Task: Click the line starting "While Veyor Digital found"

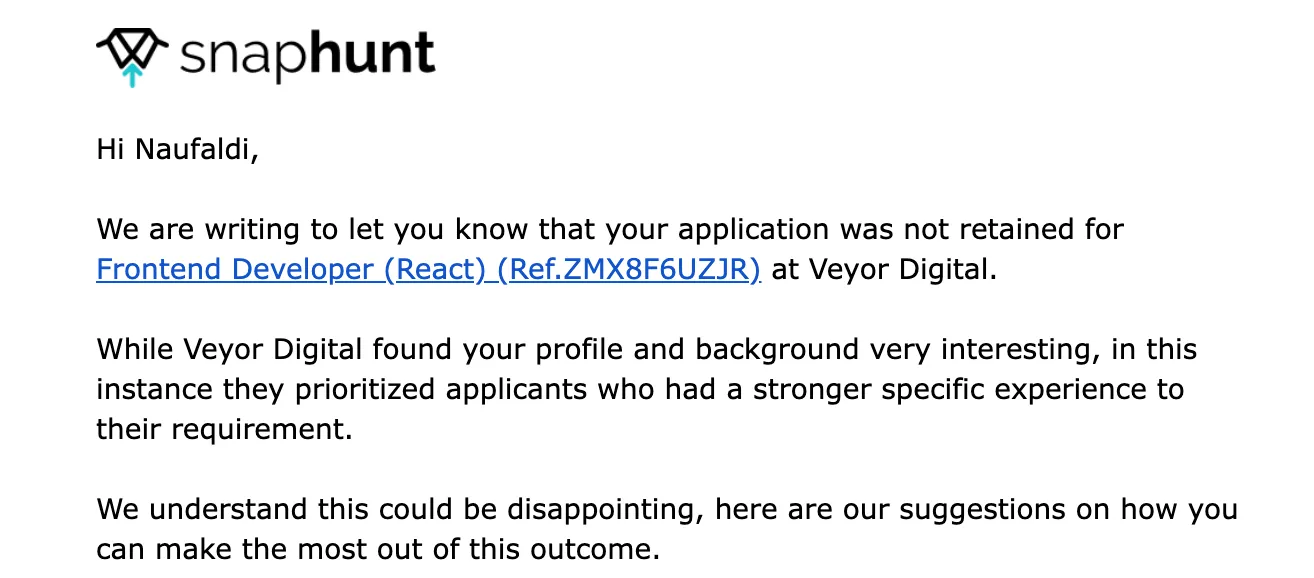Action: pyautogui.click(x=646, y=350)
